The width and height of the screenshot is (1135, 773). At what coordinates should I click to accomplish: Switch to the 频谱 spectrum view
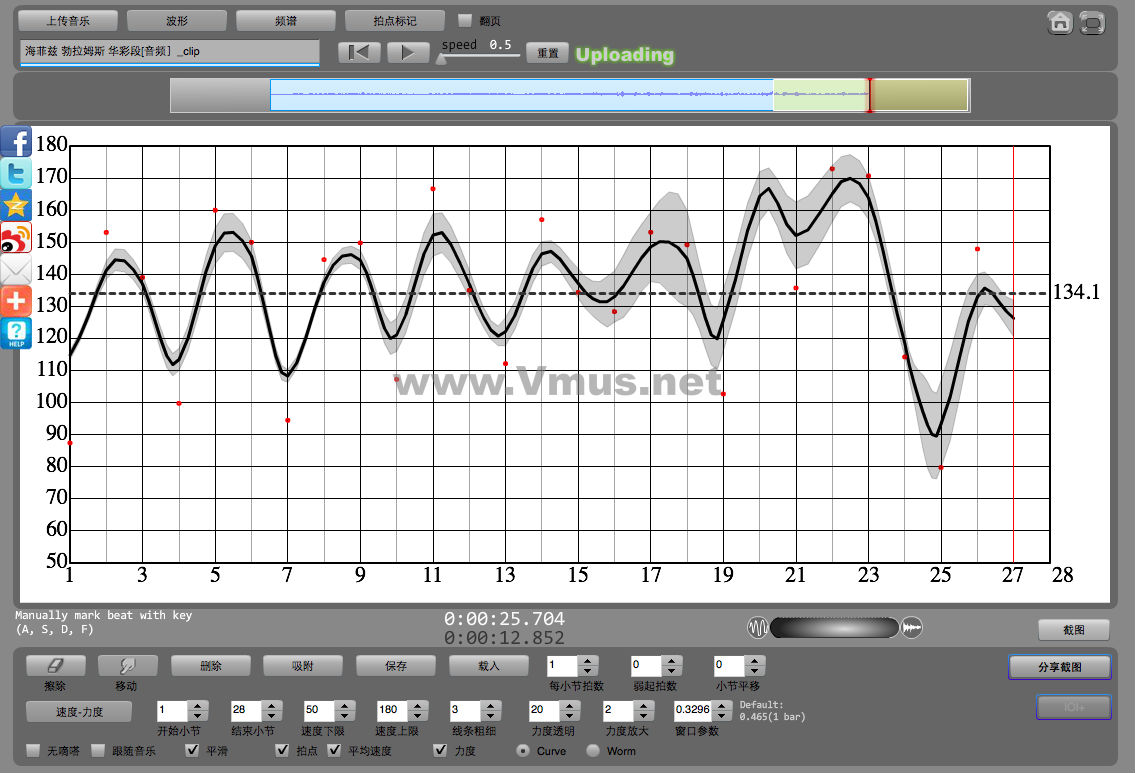pyautogui.click(x=286, y=20)
